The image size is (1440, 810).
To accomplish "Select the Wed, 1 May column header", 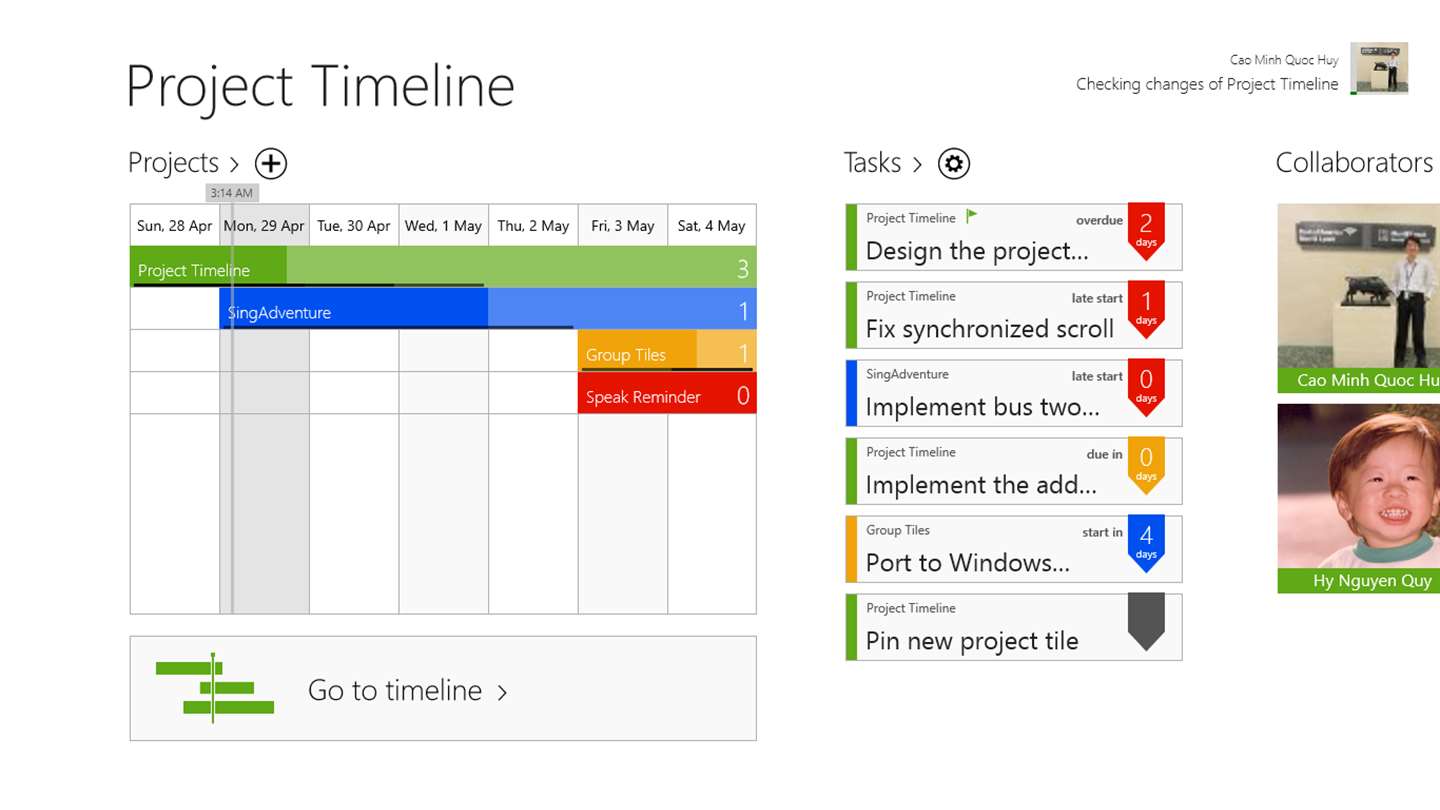I will [x=443, y=226].
